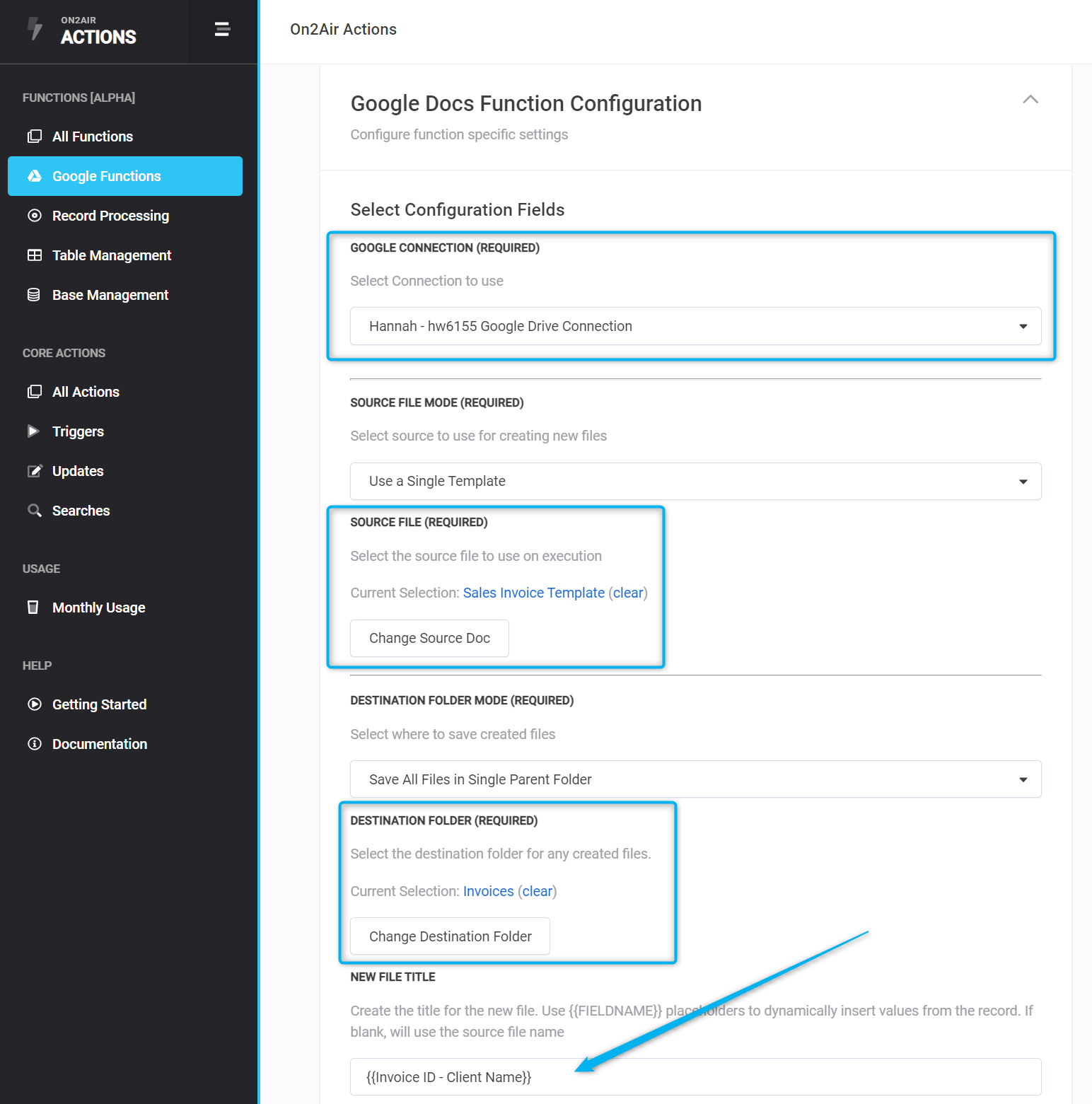This screenshot has width=1092, height=1104.
Task: Click the Table Management icon
Action: tap(35, 255)
